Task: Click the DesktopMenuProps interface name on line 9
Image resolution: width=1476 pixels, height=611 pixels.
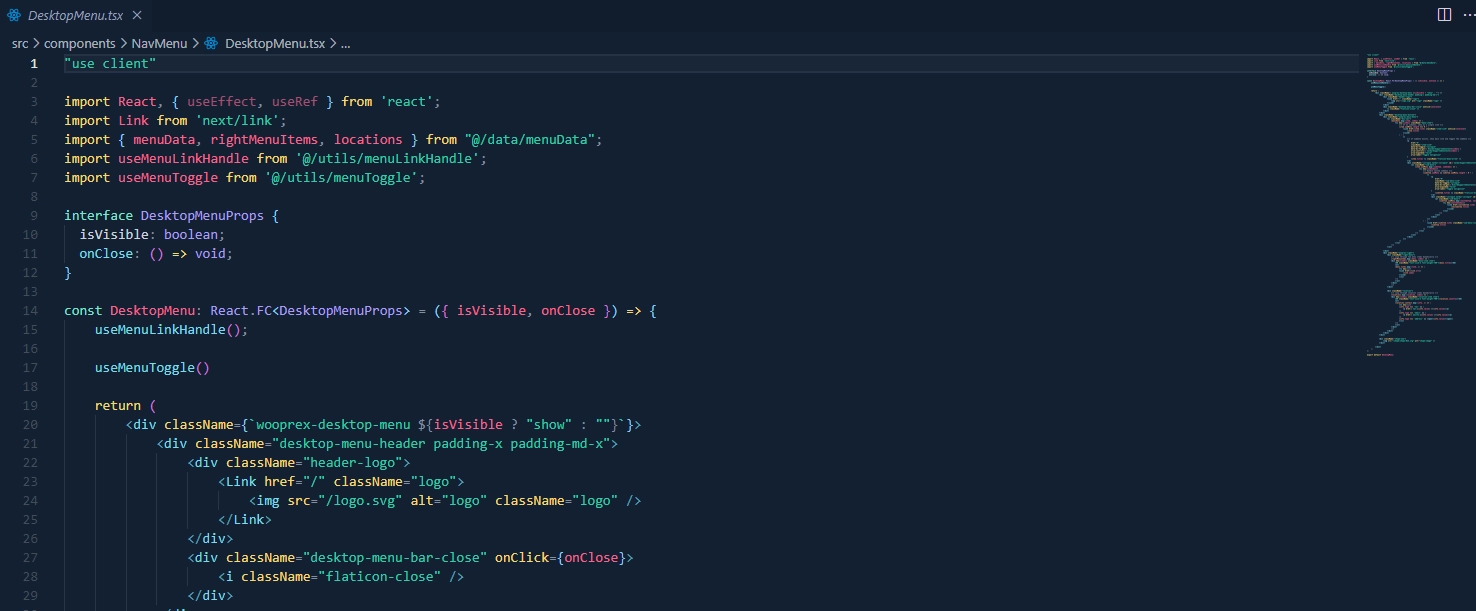Action: tap(202, 216)
